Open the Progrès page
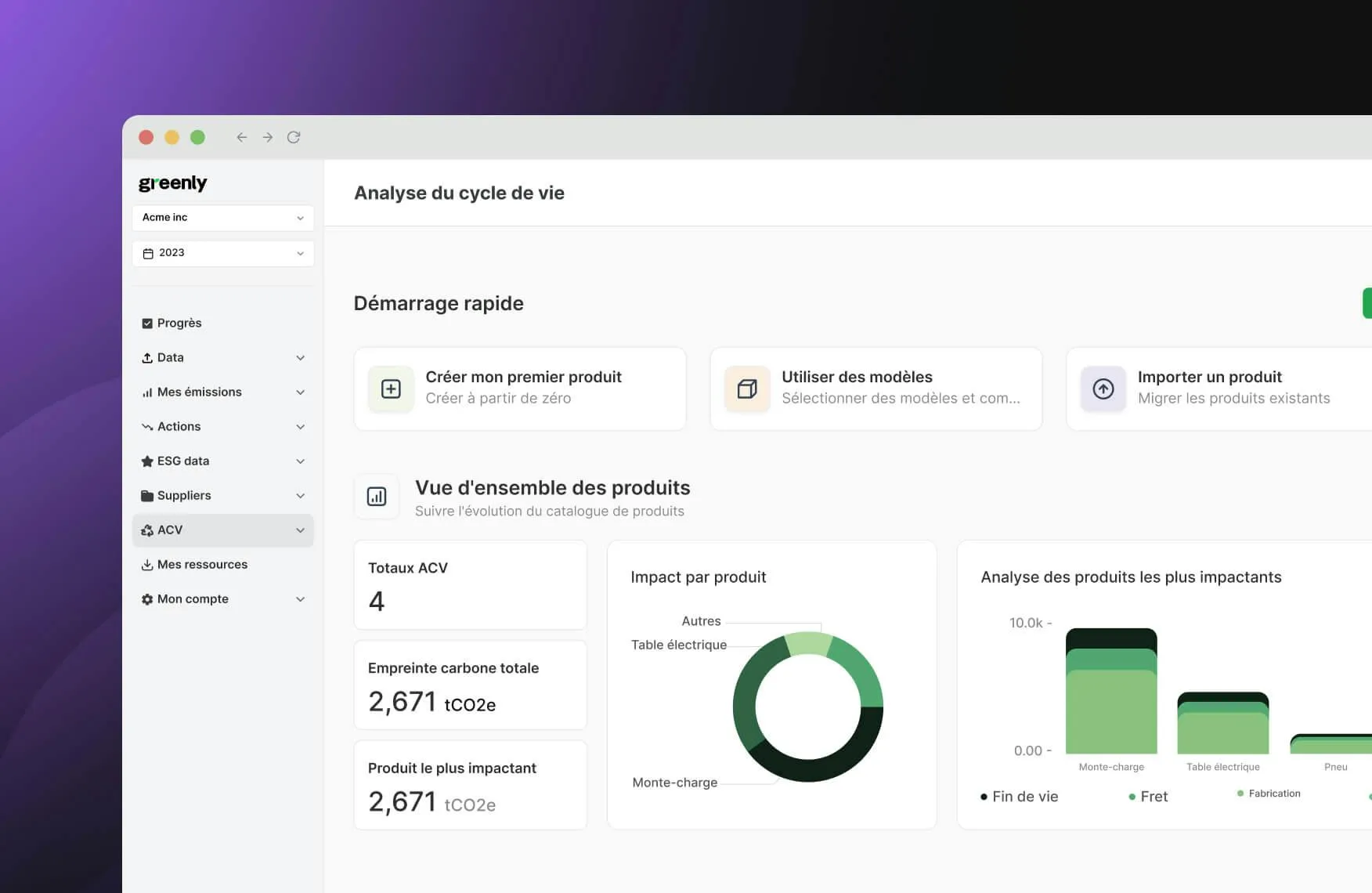Image resolution: width=1372 pixels, height=893 pixels. tap(223, 324)
